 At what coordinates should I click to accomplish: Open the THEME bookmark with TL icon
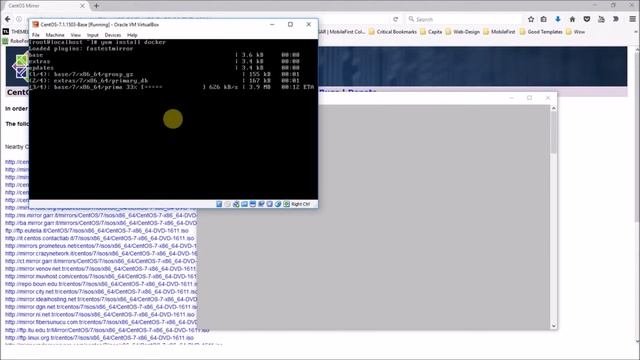pos(16,31)
